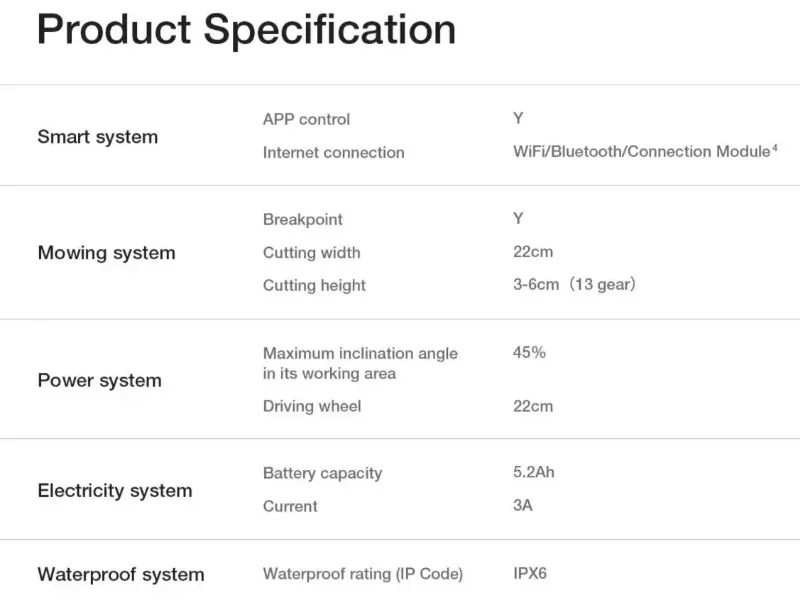Click the Cutting height label

point(314,286)
